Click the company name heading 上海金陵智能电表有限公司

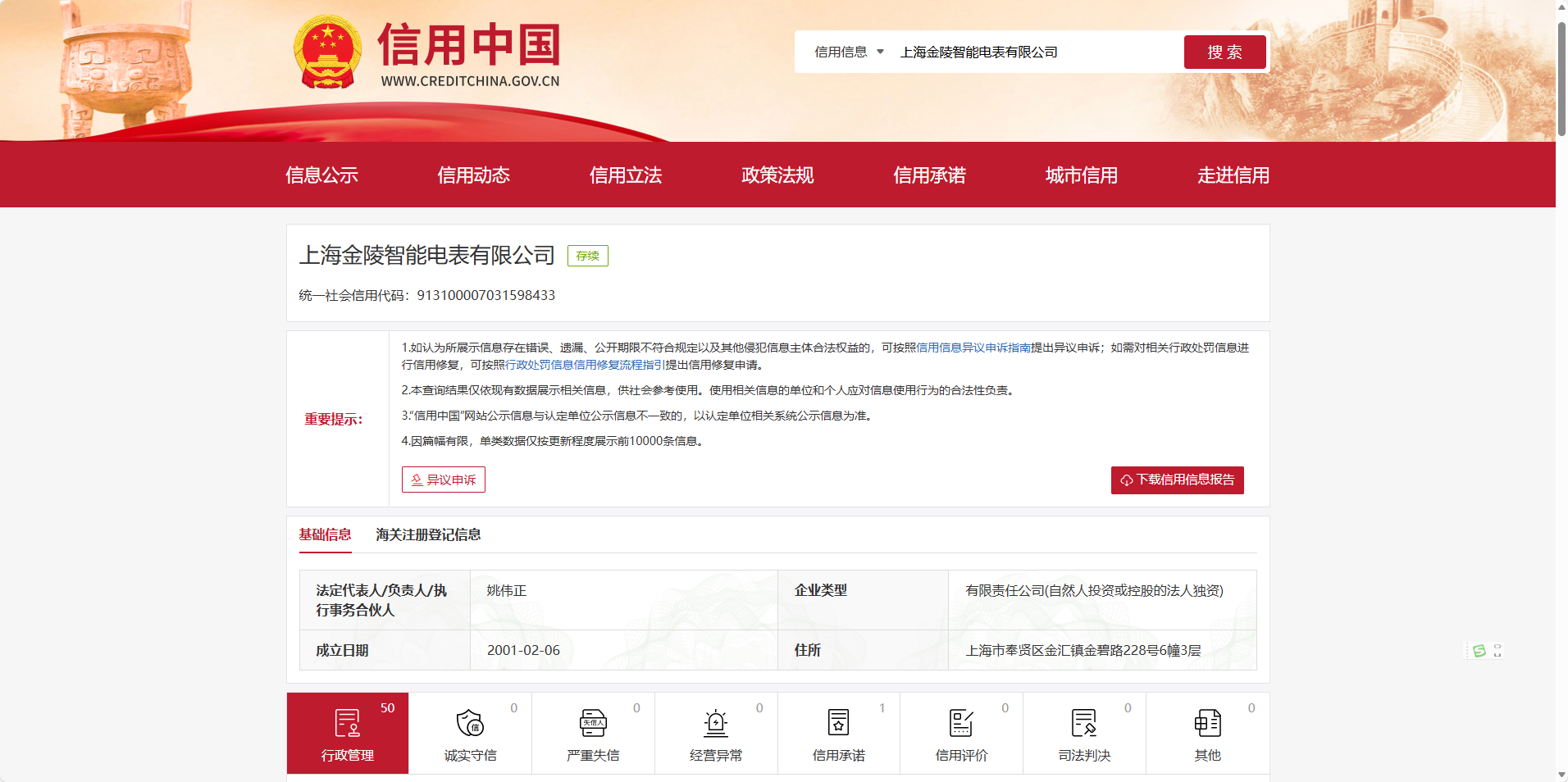click(427, 255)
